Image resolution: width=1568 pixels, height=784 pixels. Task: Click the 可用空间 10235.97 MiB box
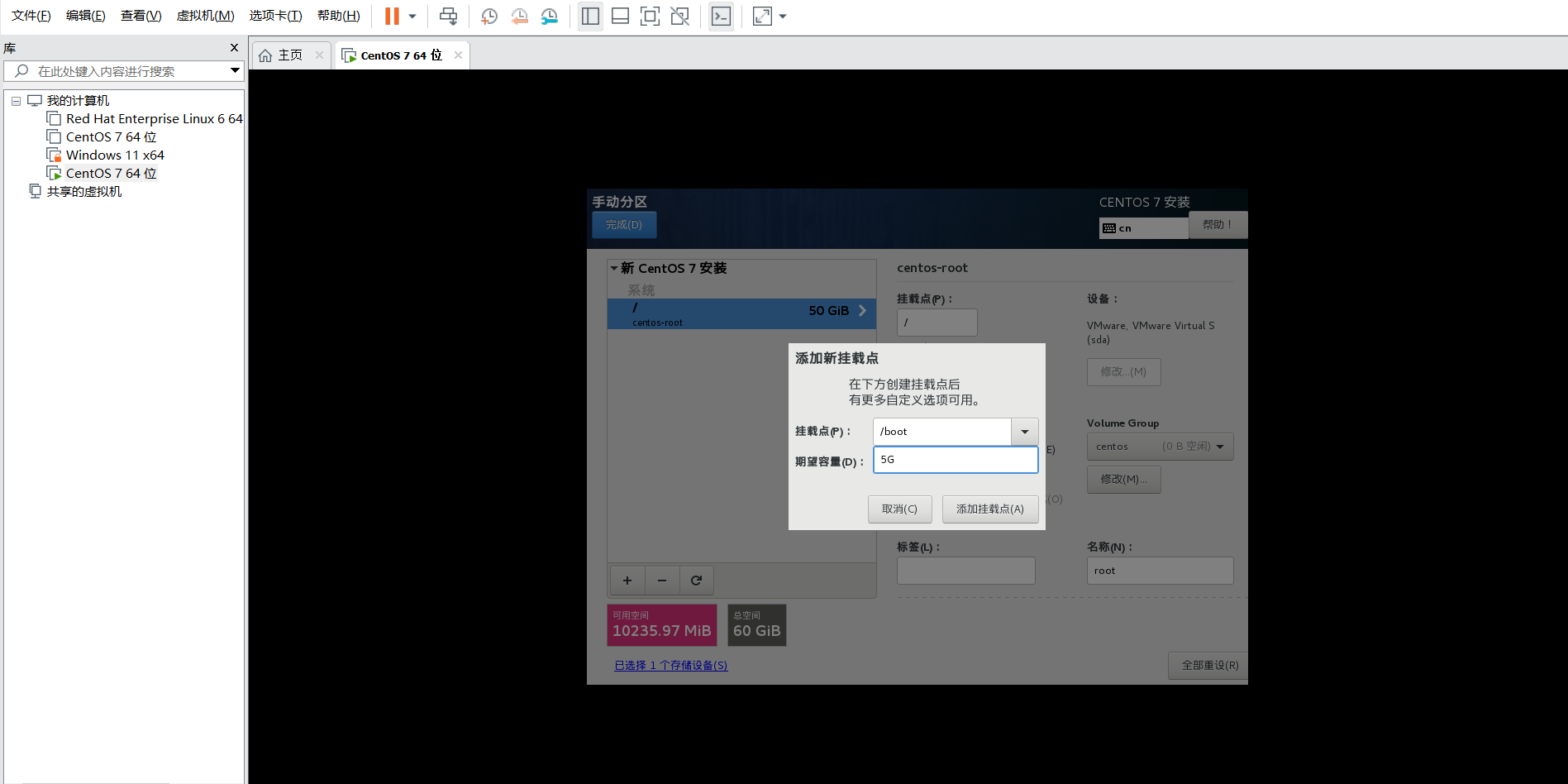(x=662, y=625)
